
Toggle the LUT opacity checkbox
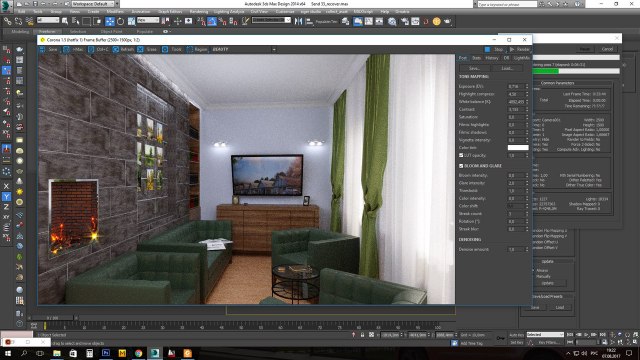click(x=461, y=156)
